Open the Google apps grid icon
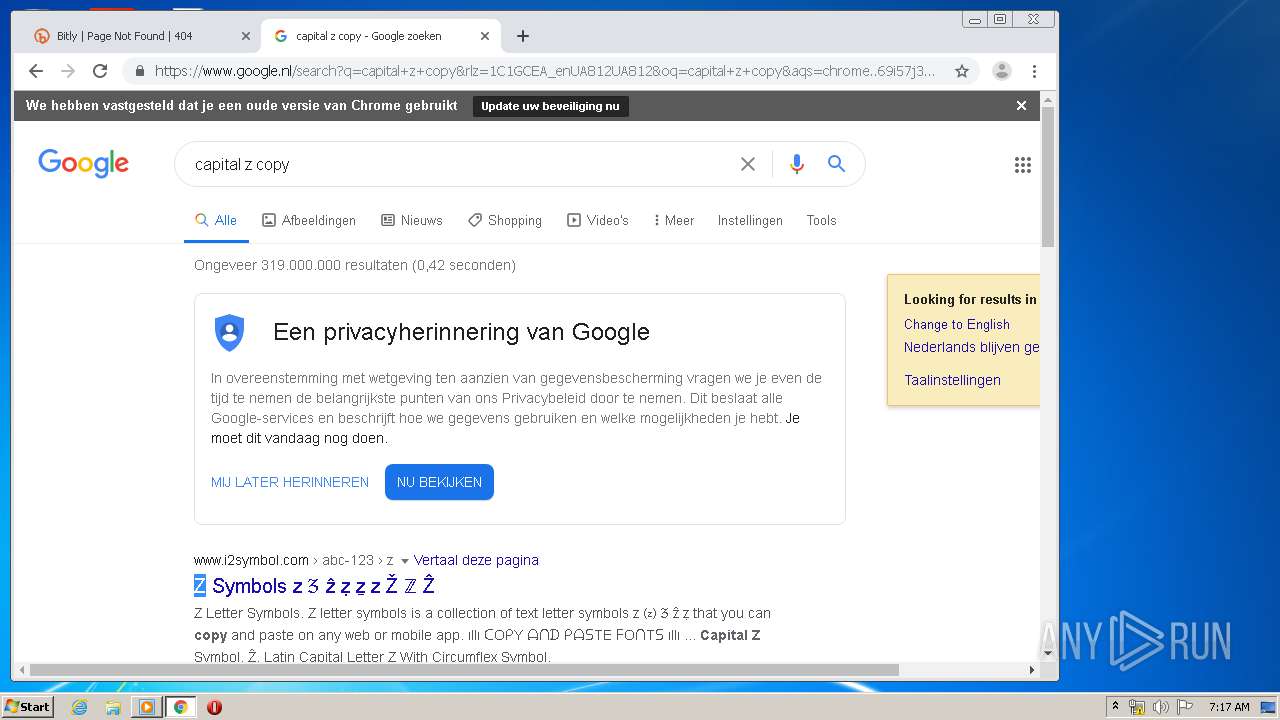Screen dimensions: 1280x720 pos(1023,165)
